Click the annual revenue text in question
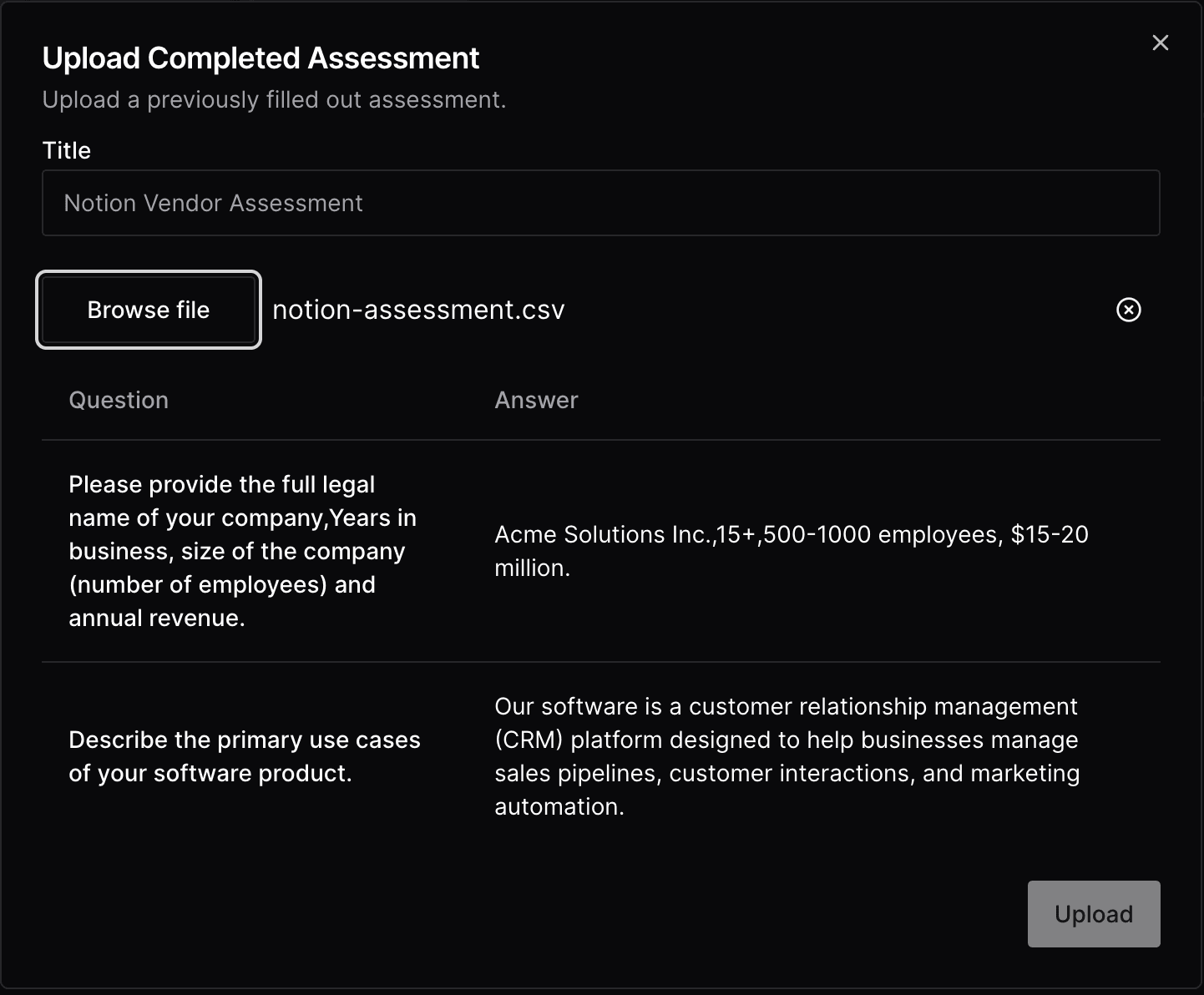1204x995 pixels. [x=156, y=618]
